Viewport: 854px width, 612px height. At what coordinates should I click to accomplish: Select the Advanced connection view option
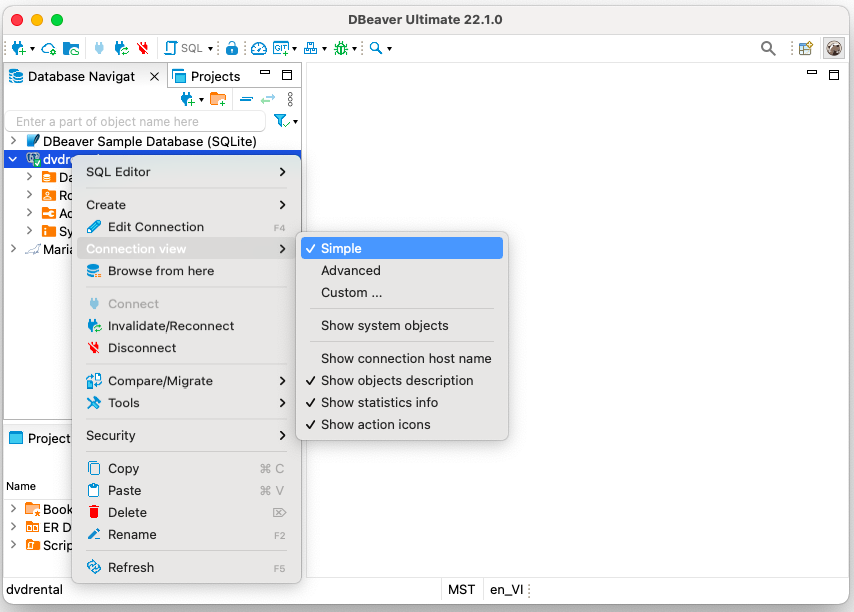tap(402, 271)
